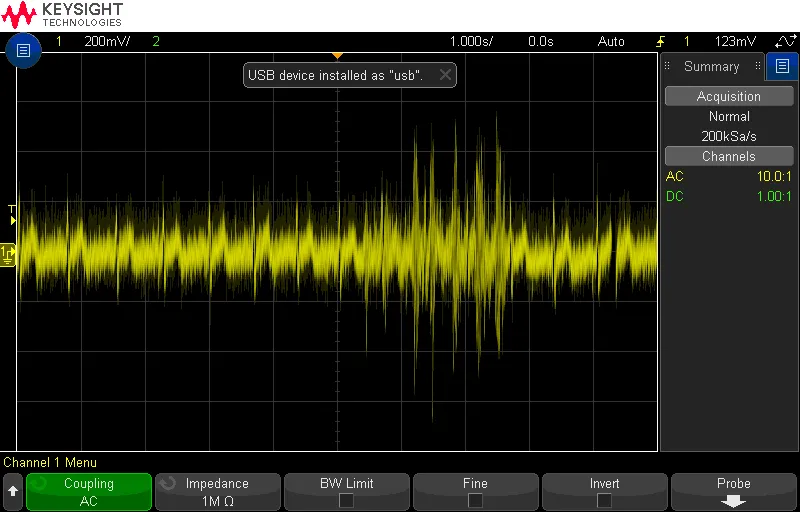Click the Auto trigger mode label

tap(611, 41)
